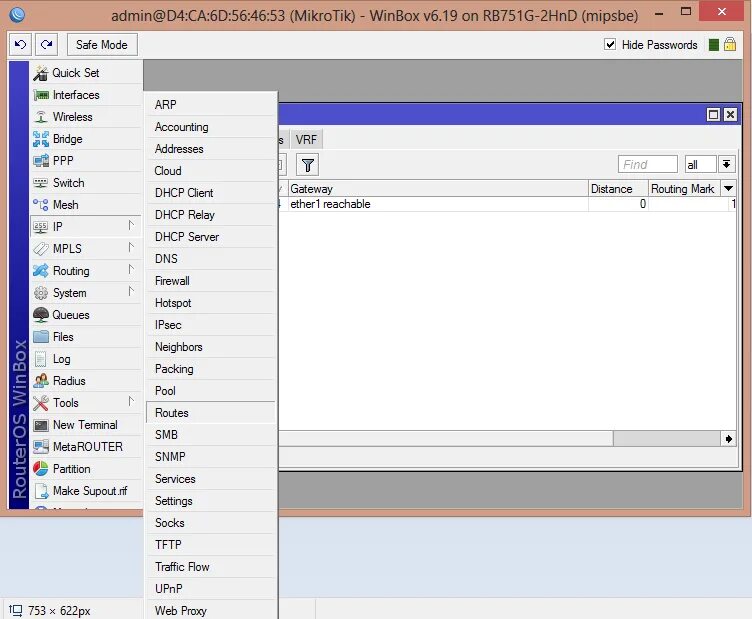Click the New Terminal screen icon

click(41, 425)
